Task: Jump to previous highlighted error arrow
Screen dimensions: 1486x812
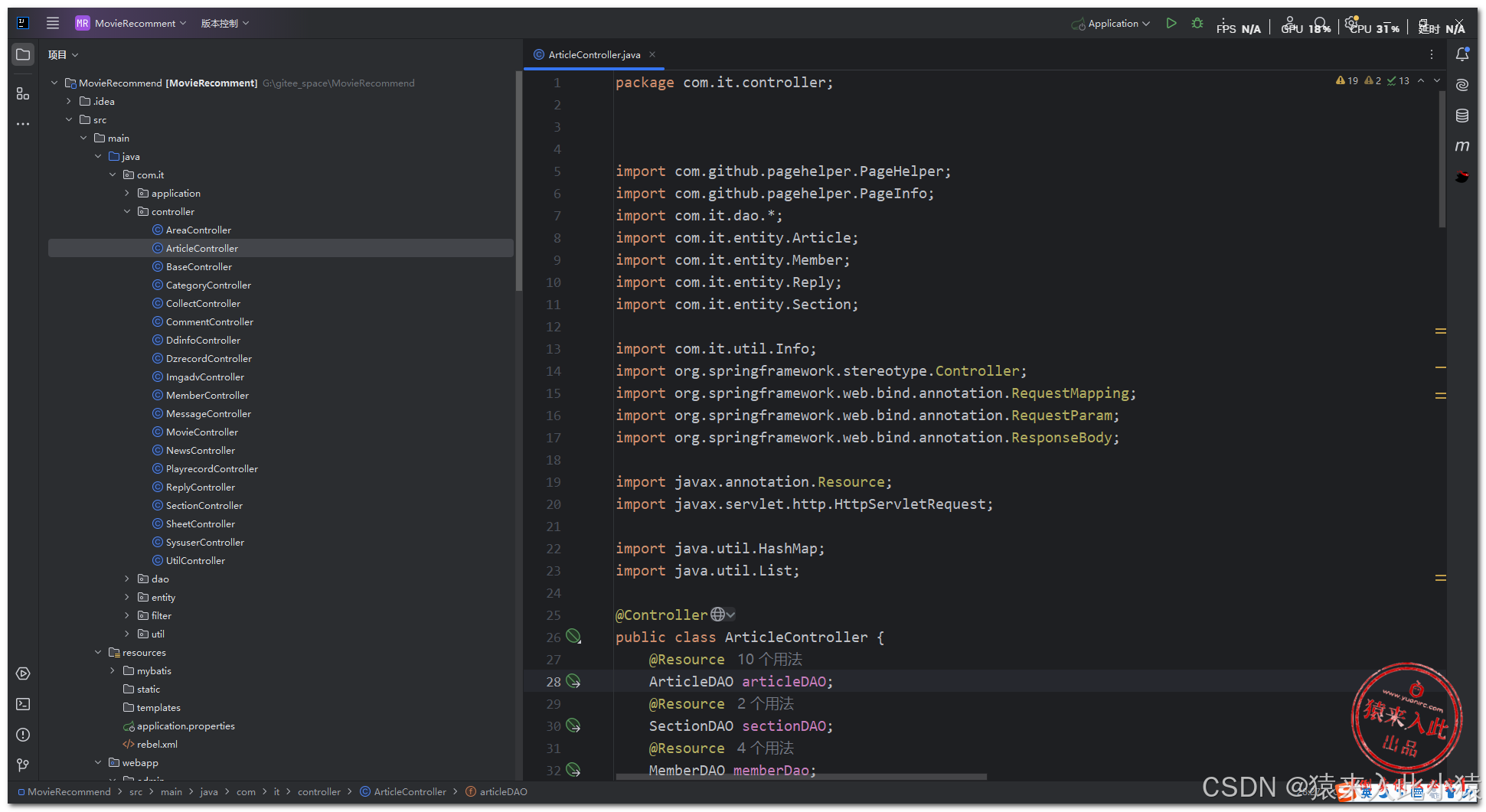Action: (1421, 80)
